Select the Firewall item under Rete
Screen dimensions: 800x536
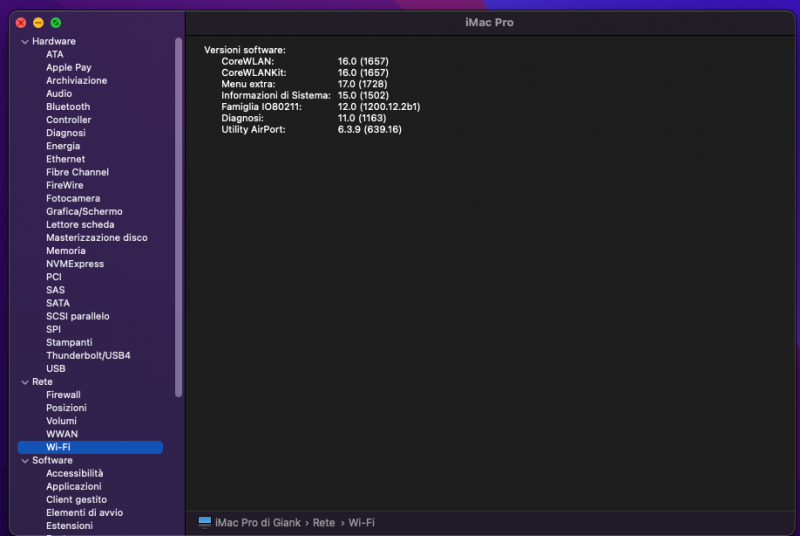(x=63, y=395)
